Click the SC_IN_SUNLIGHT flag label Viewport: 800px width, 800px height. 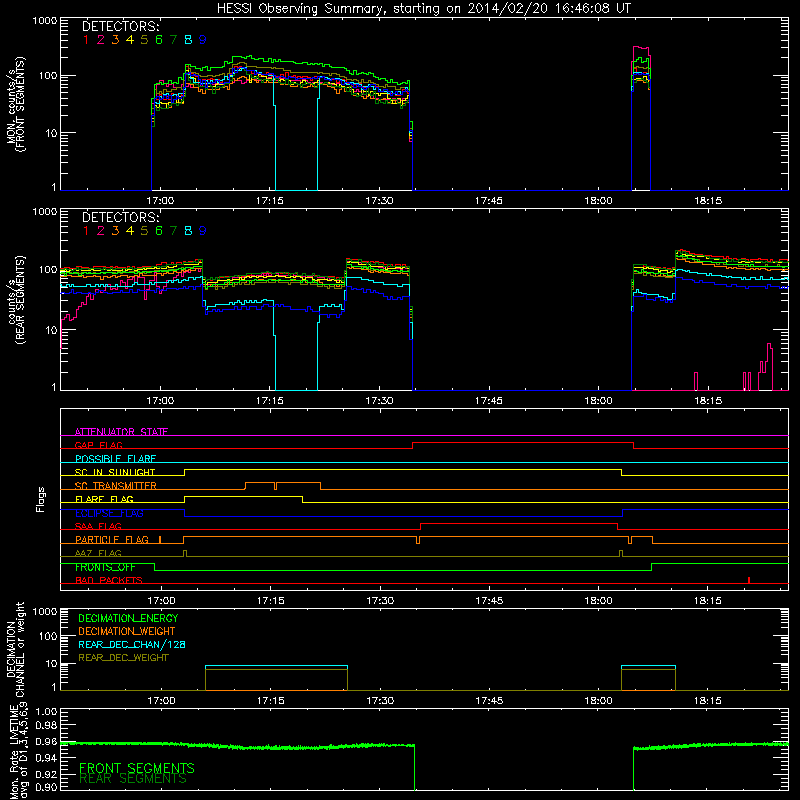coord(115,472)
